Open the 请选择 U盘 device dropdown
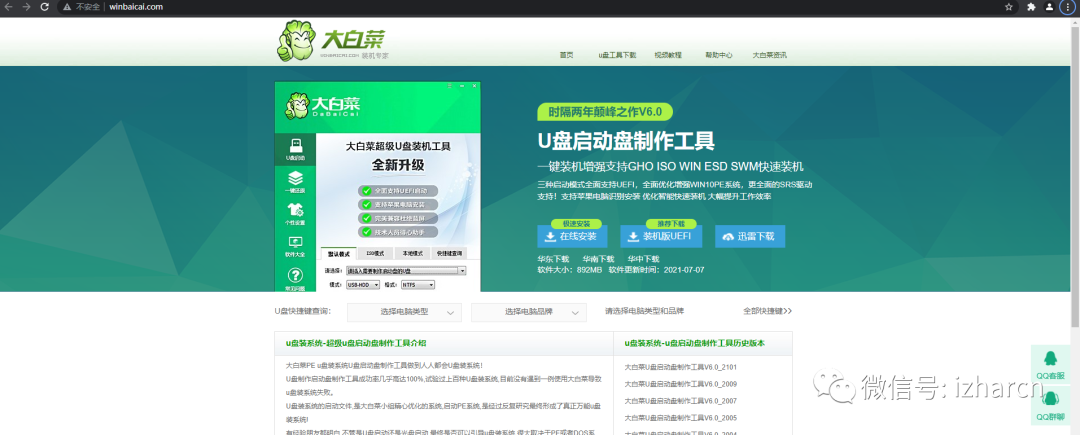This screenshot has width=1080, height=435. pos(406,271)
